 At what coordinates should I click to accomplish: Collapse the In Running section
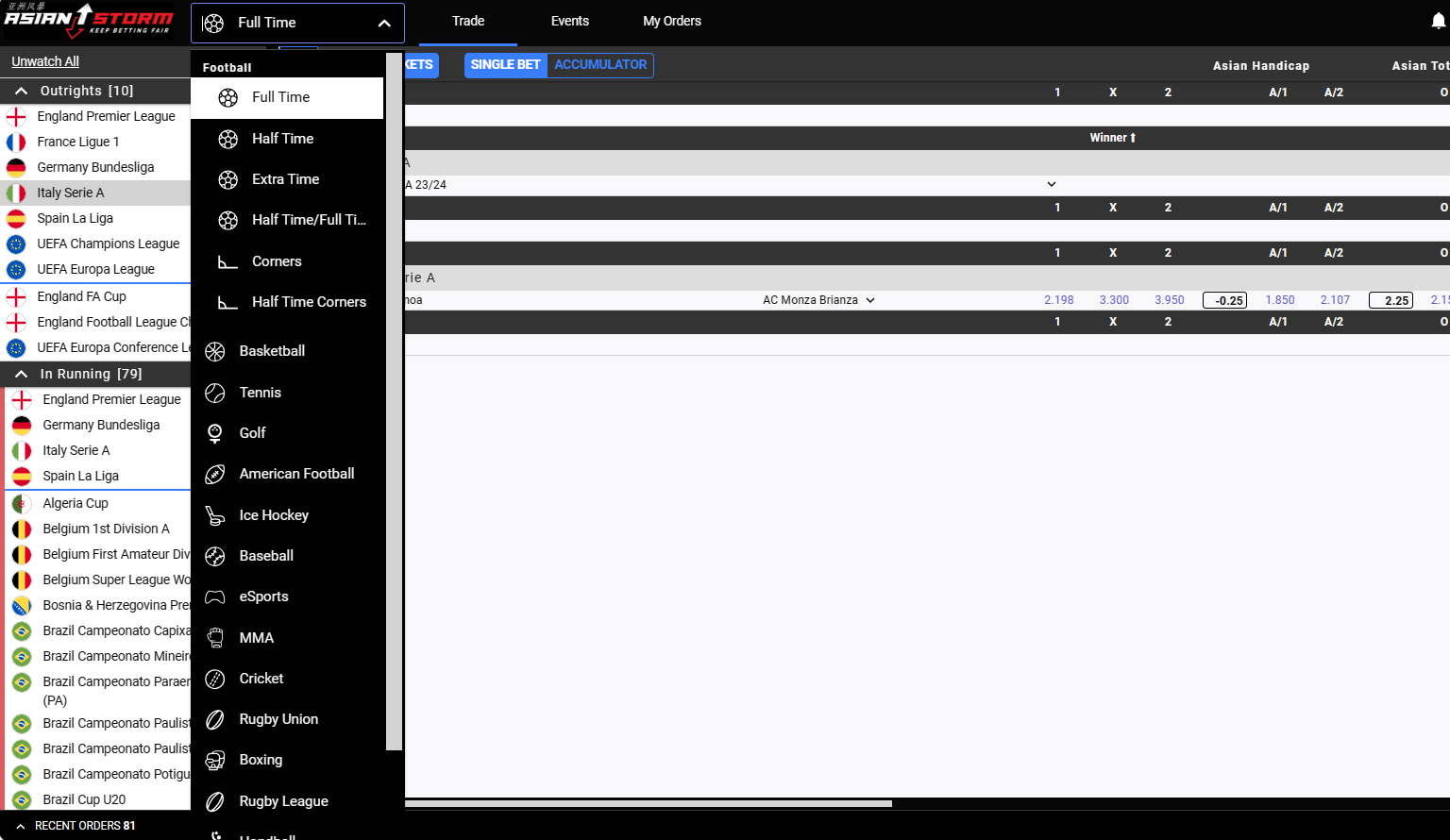21,374
